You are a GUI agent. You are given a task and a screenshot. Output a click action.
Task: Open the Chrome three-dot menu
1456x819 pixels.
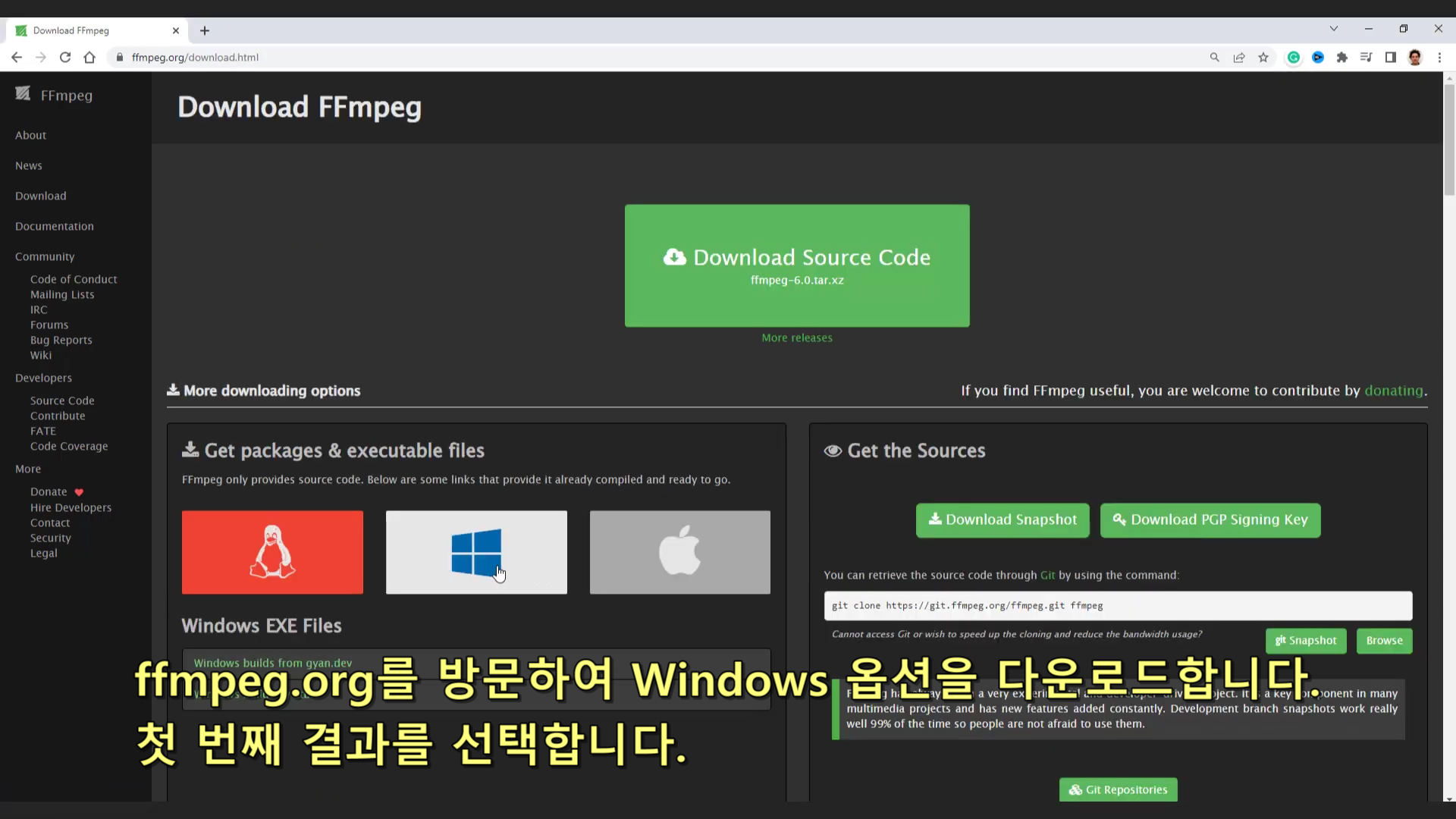pyautogui.click(x=1439, y=58)
